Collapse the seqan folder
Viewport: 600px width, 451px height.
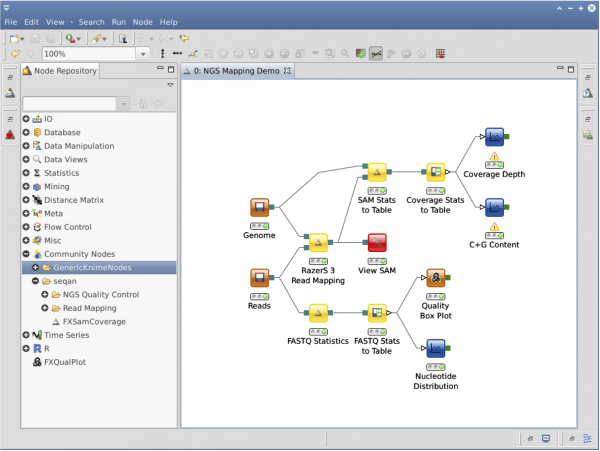click(x=36, y=281)
